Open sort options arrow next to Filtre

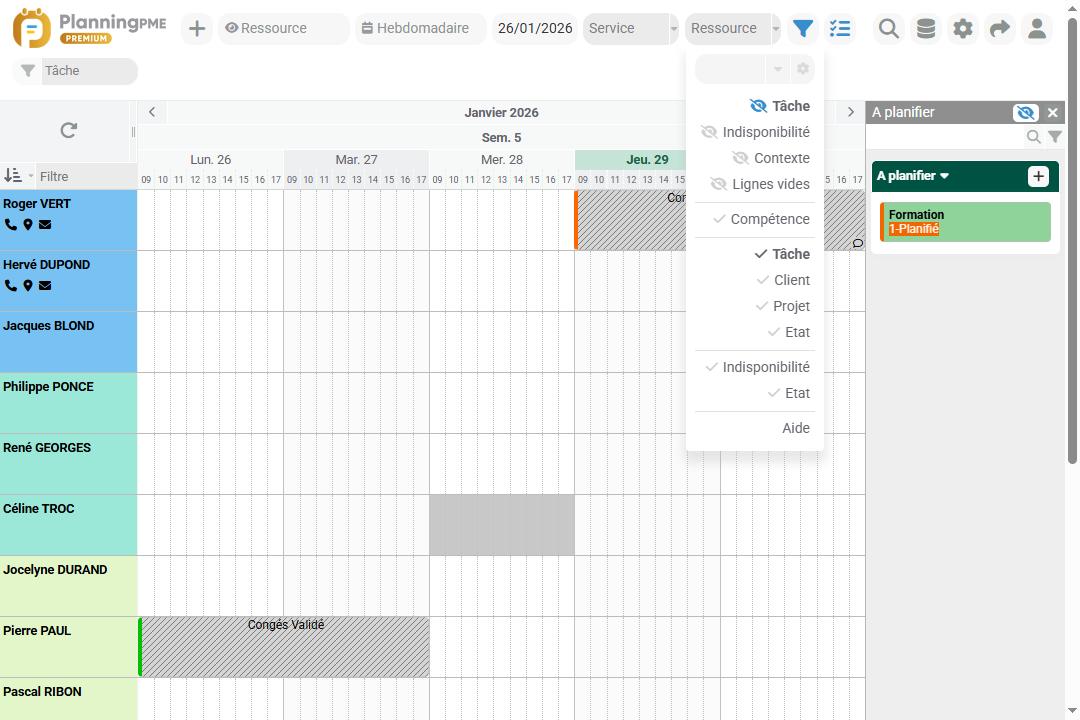click(30, 176)
